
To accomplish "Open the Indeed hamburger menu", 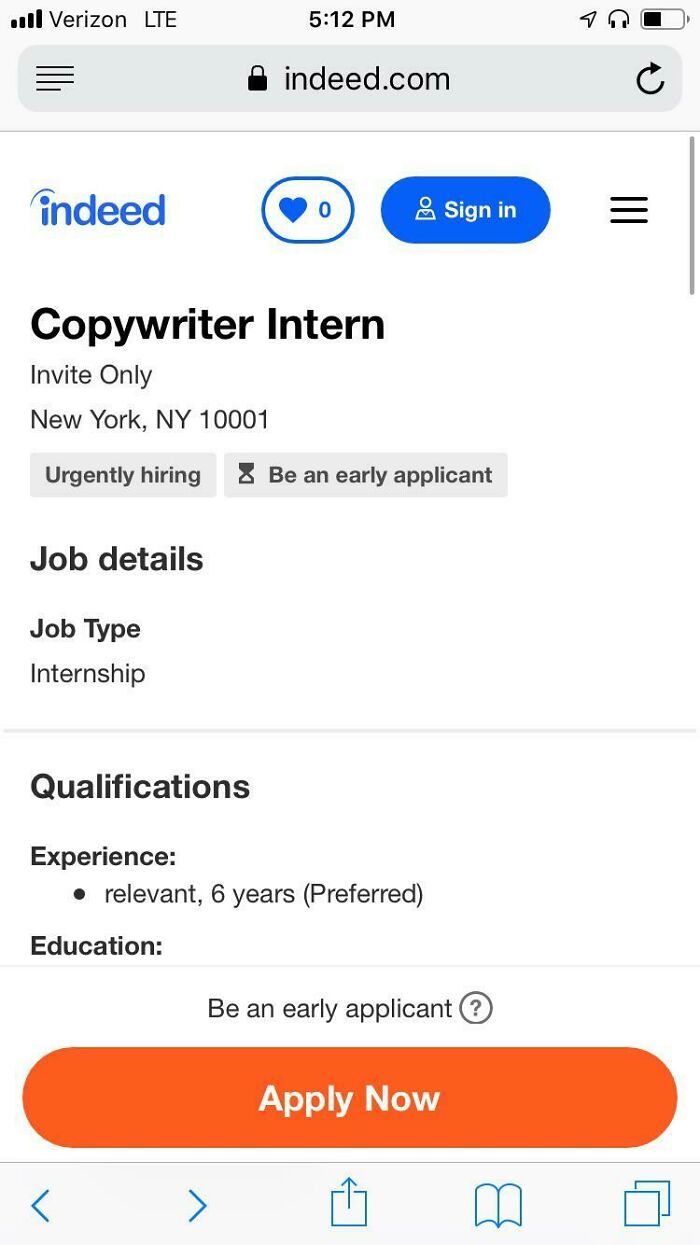I will (x=629, y=209).
